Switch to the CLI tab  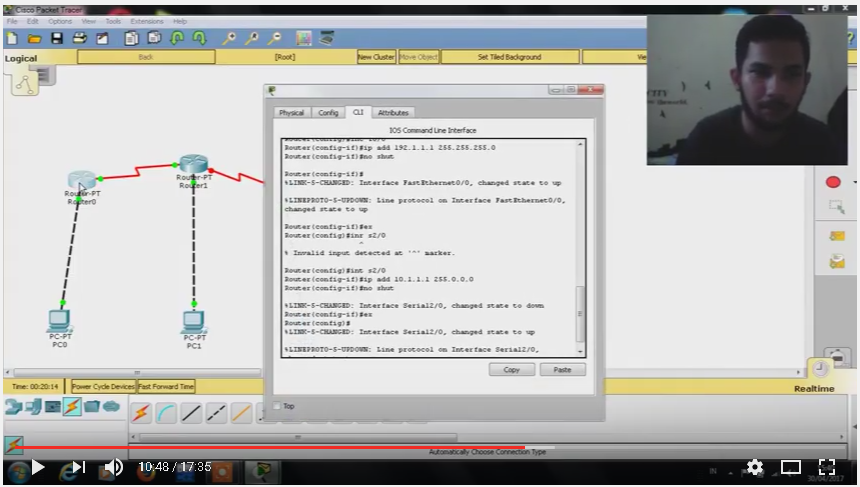tap(358, 112)
